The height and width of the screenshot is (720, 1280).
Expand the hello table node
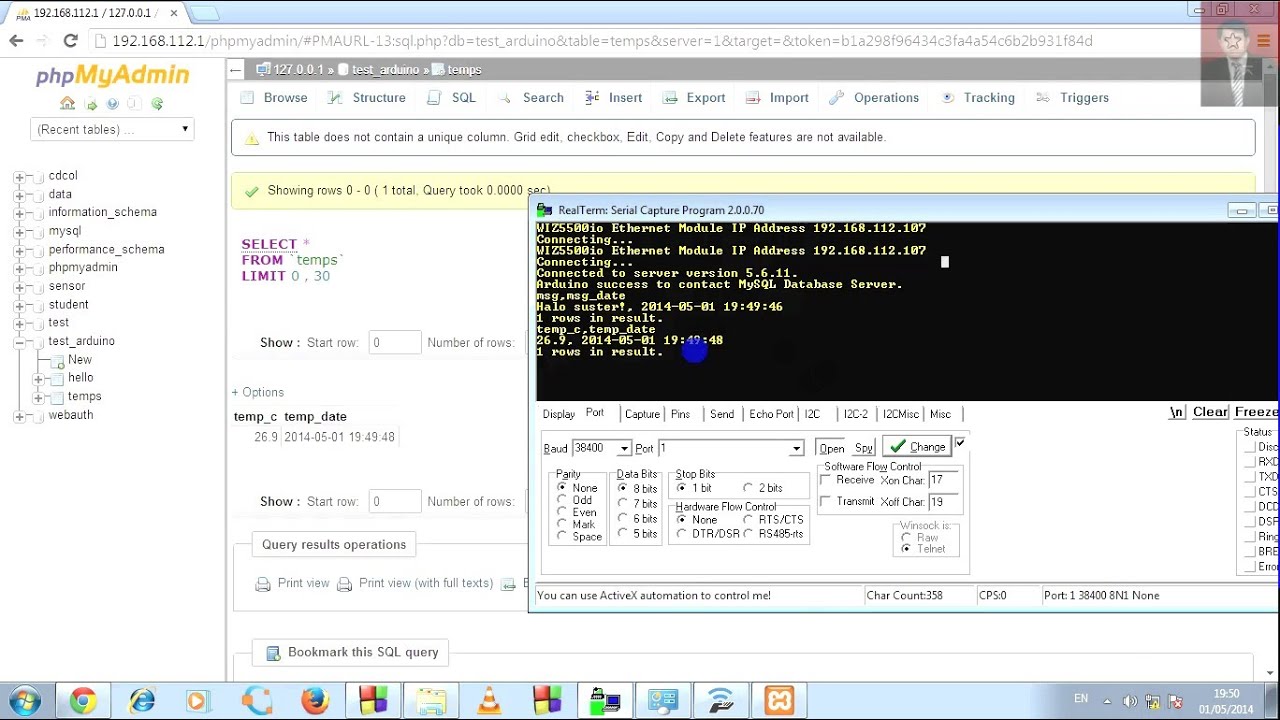[x=38, y=378]
